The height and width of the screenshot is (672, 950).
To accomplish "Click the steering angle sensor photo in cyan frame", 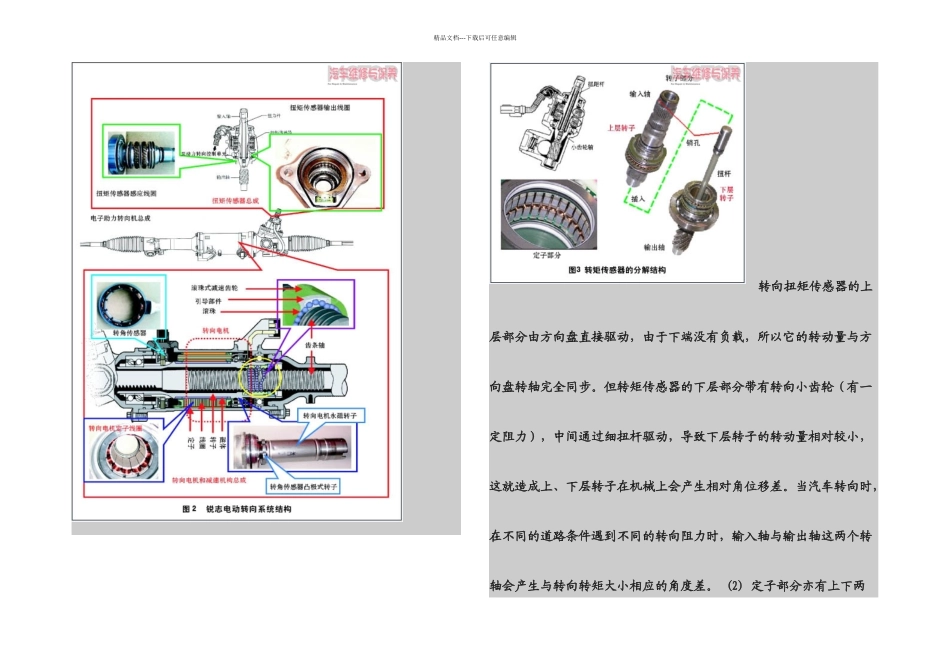I will pyautogui.click(x=128, y=306).
